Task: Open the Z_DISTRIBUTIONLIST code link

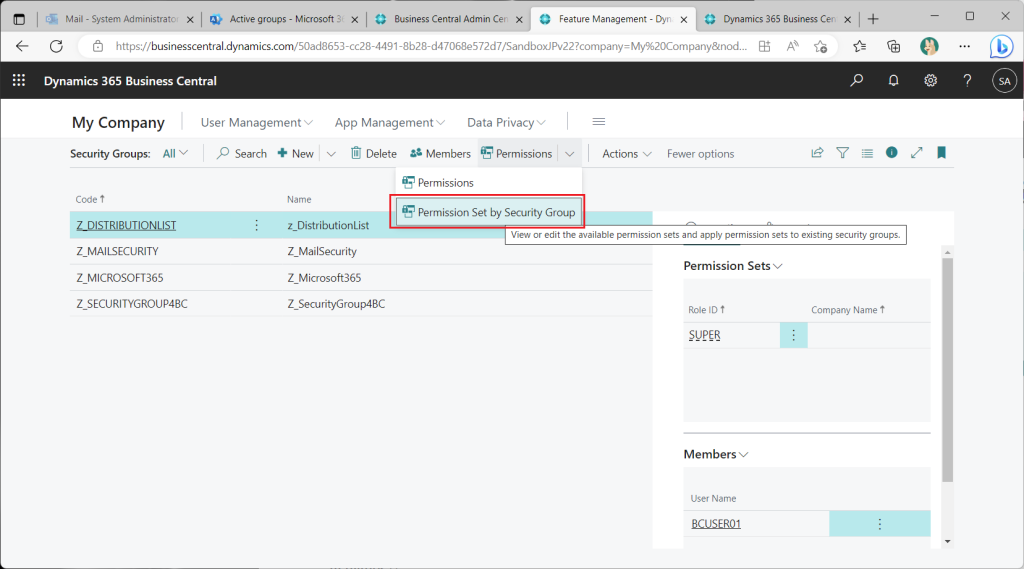Action: coord(126,225)
